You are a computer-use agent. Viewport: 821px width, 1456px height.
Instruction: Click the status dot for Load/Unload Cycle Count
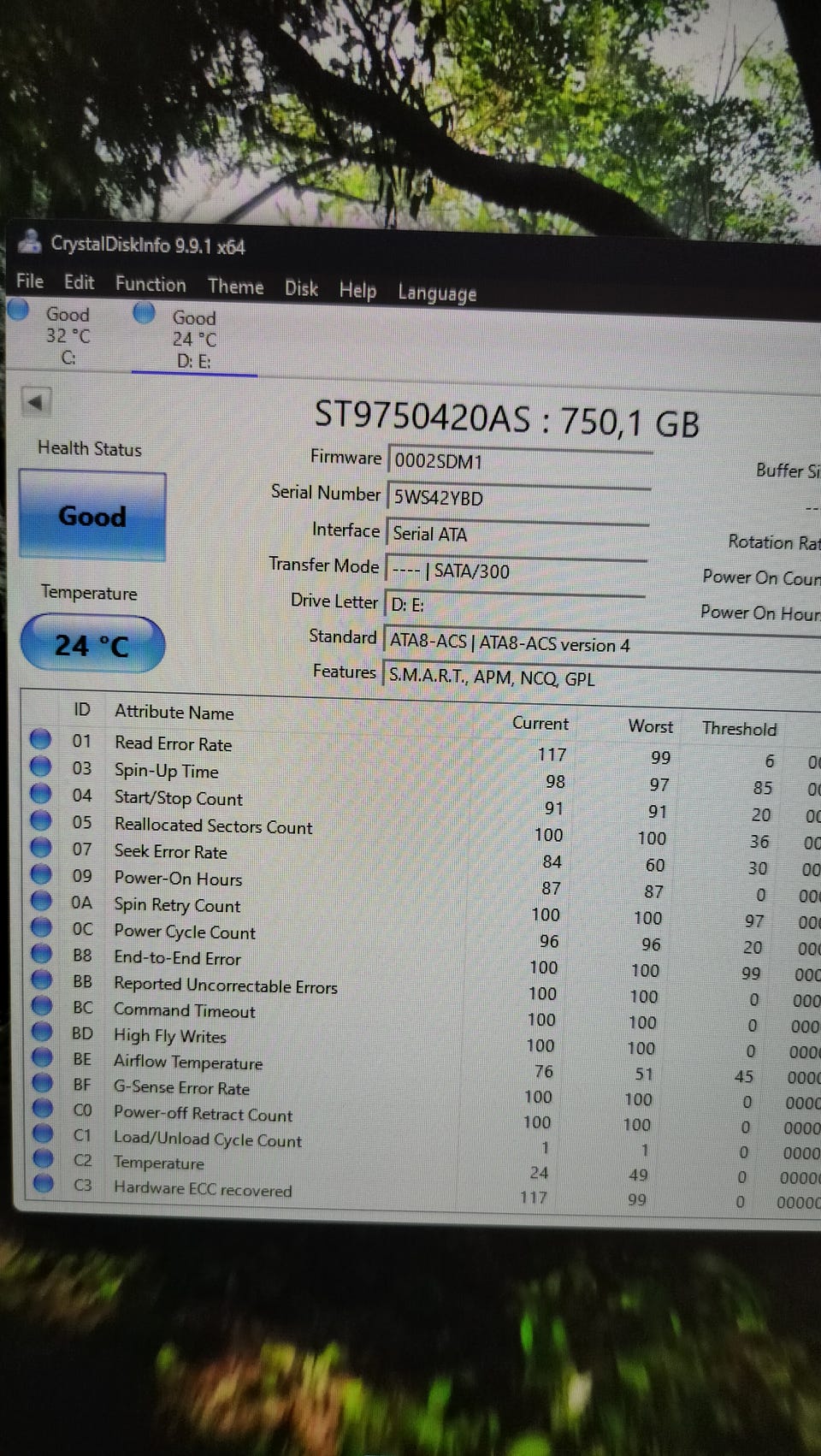point(43,1133)
